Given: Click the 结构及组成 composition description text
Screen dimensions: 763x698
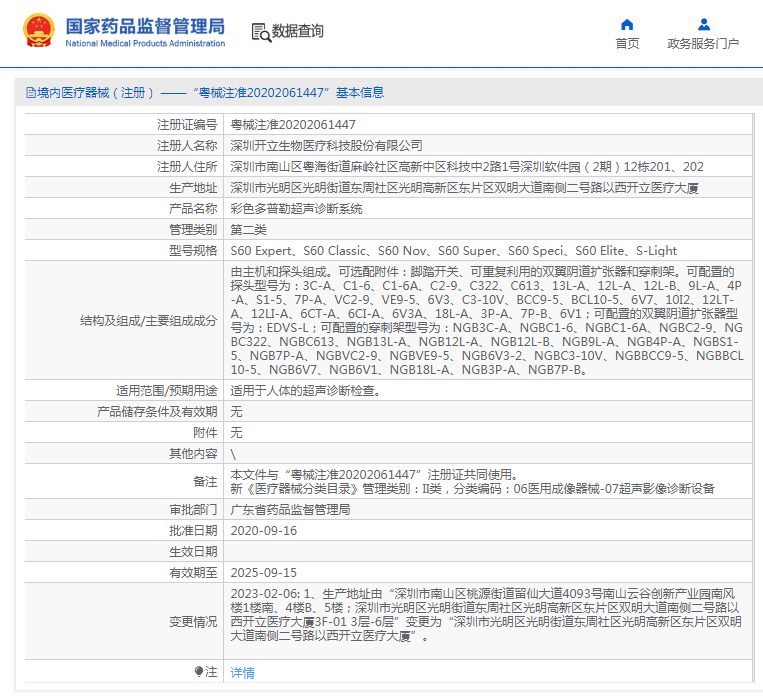Looking at the screenshot, I should [487, 320].
